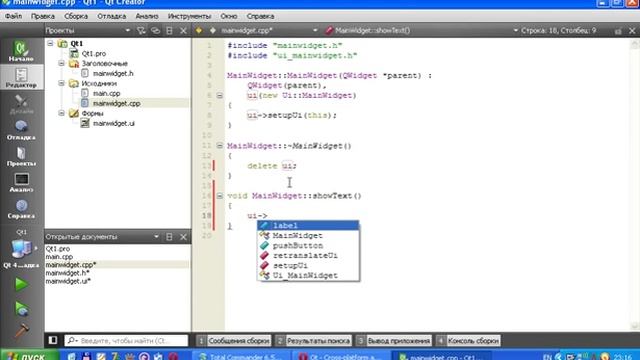Open the Analyze mode (Анализ)
This screenshot has width=640, height=360.
click(x=21, y=182)
